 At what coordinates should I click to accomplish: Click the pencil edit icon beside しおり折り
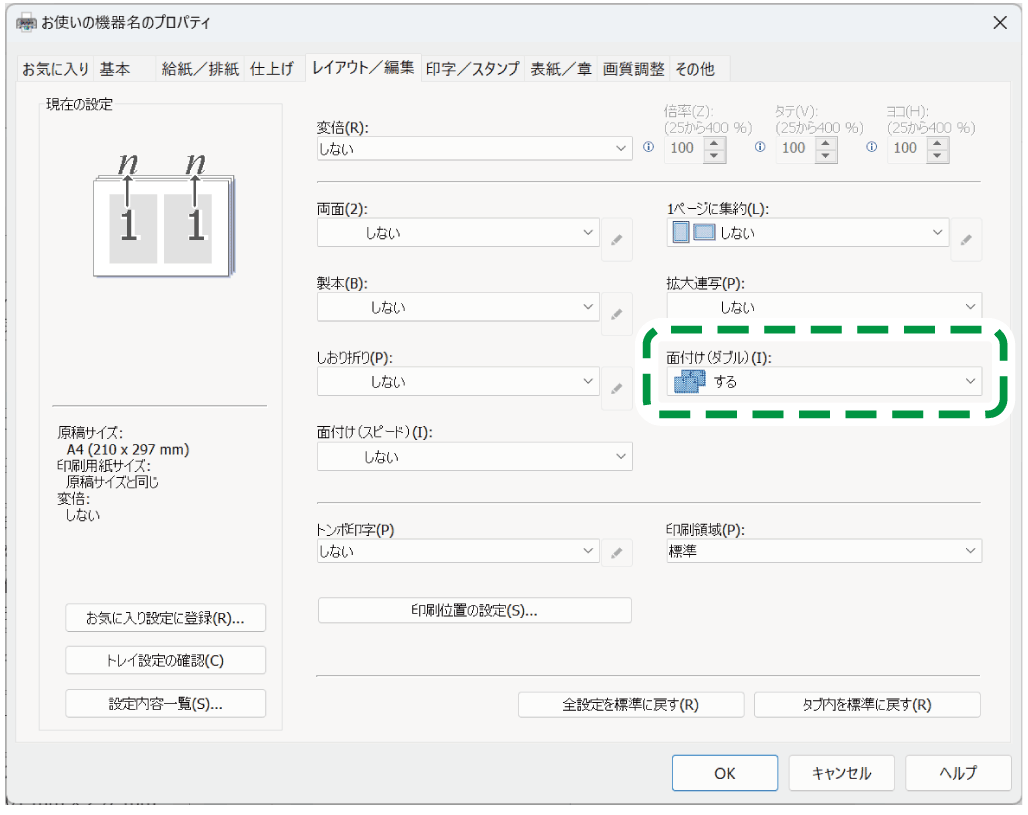point(617,387)
